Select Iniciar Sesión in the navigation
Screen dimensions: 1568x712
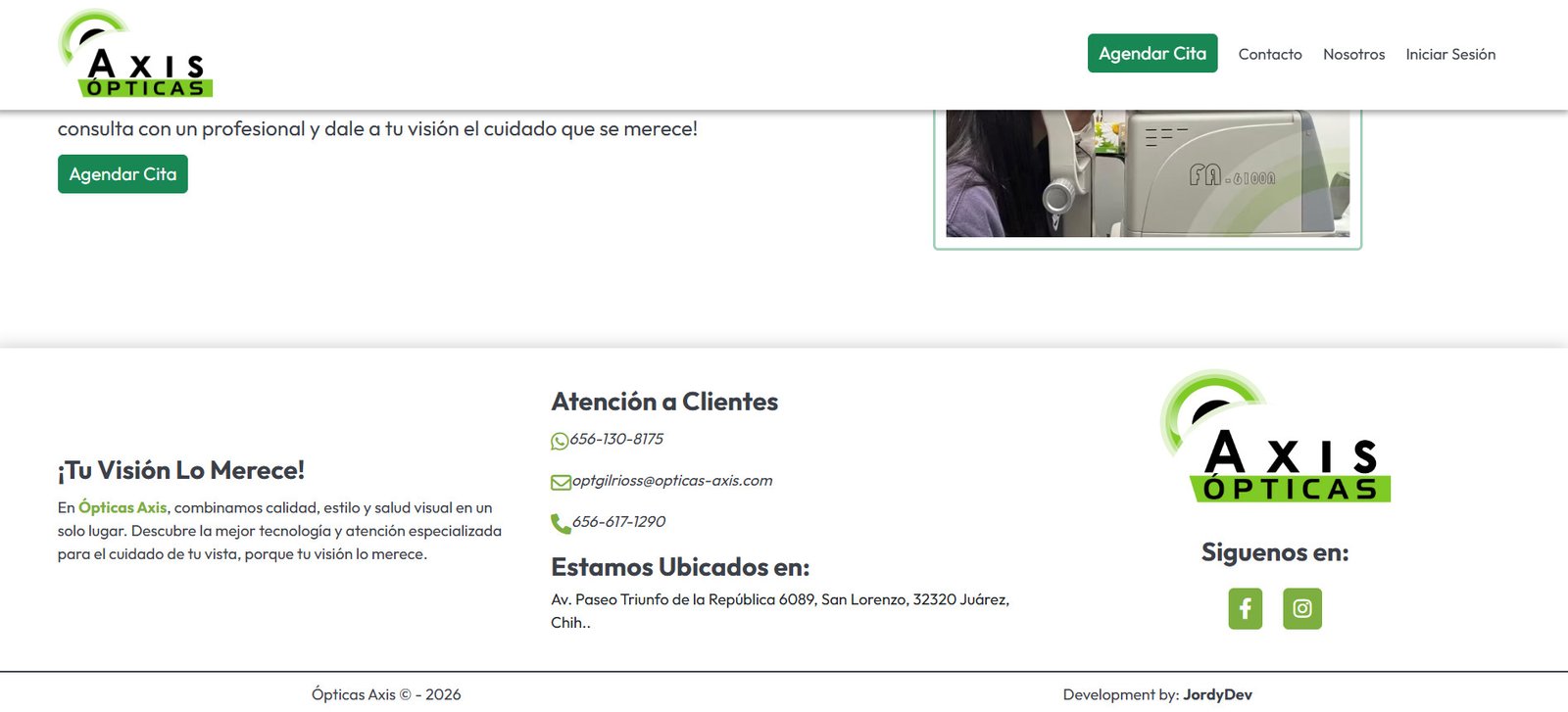1449,55
